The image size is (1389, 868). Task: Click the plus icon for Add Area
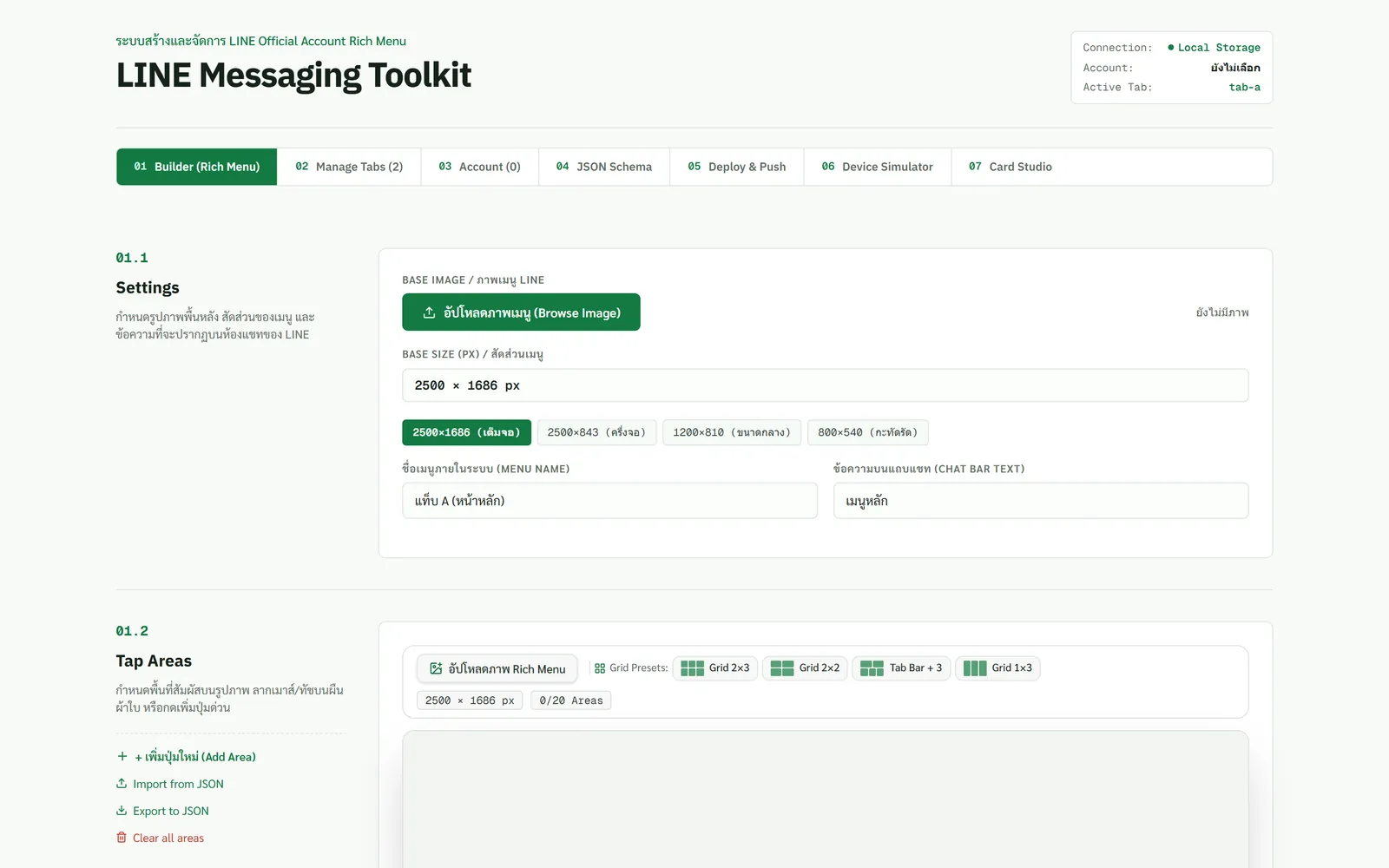pyautogui.click(x=122, y=756)
